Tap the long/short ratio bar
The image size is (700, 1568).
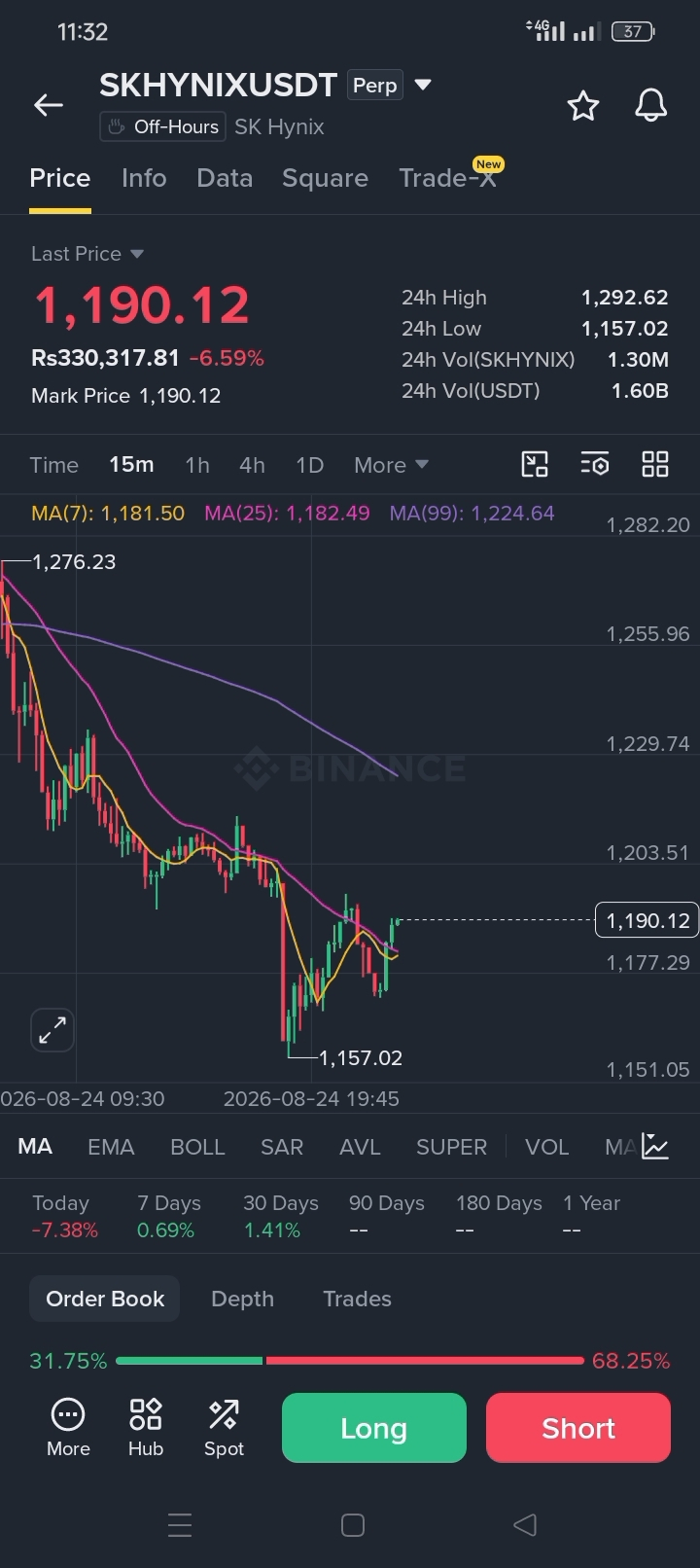pos(350,1361)
